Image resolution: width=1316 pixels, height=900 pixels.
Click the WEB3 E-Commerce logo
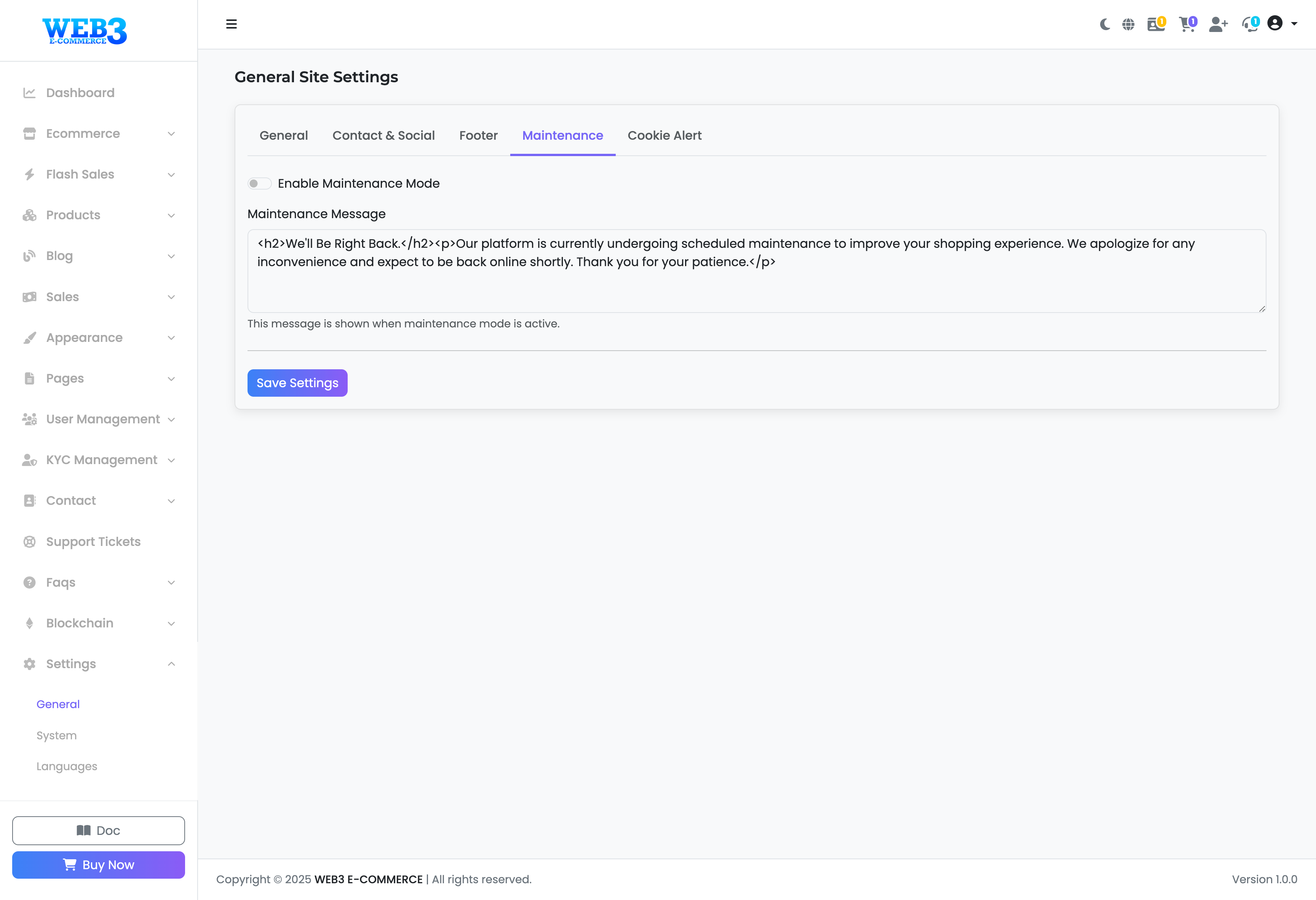pos(85,30)
